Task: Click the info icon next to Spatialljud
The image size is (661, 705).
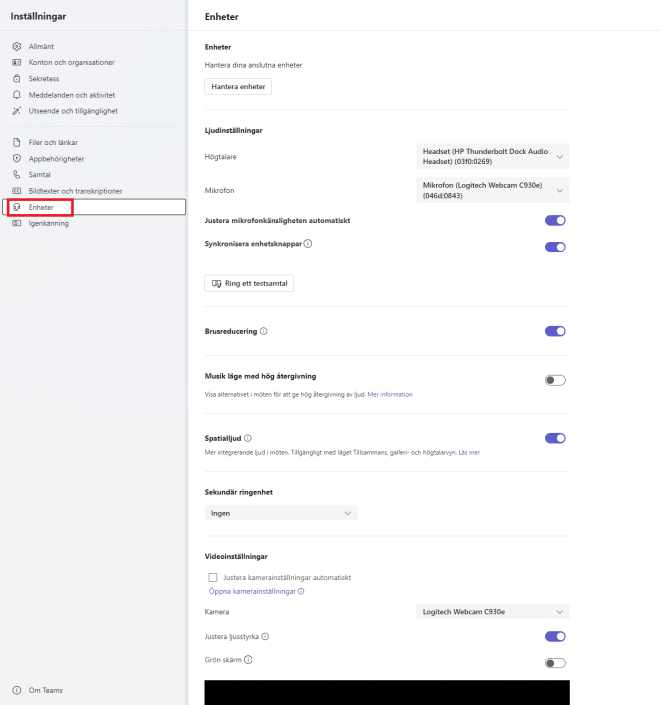Action: (x=248, y=438)
